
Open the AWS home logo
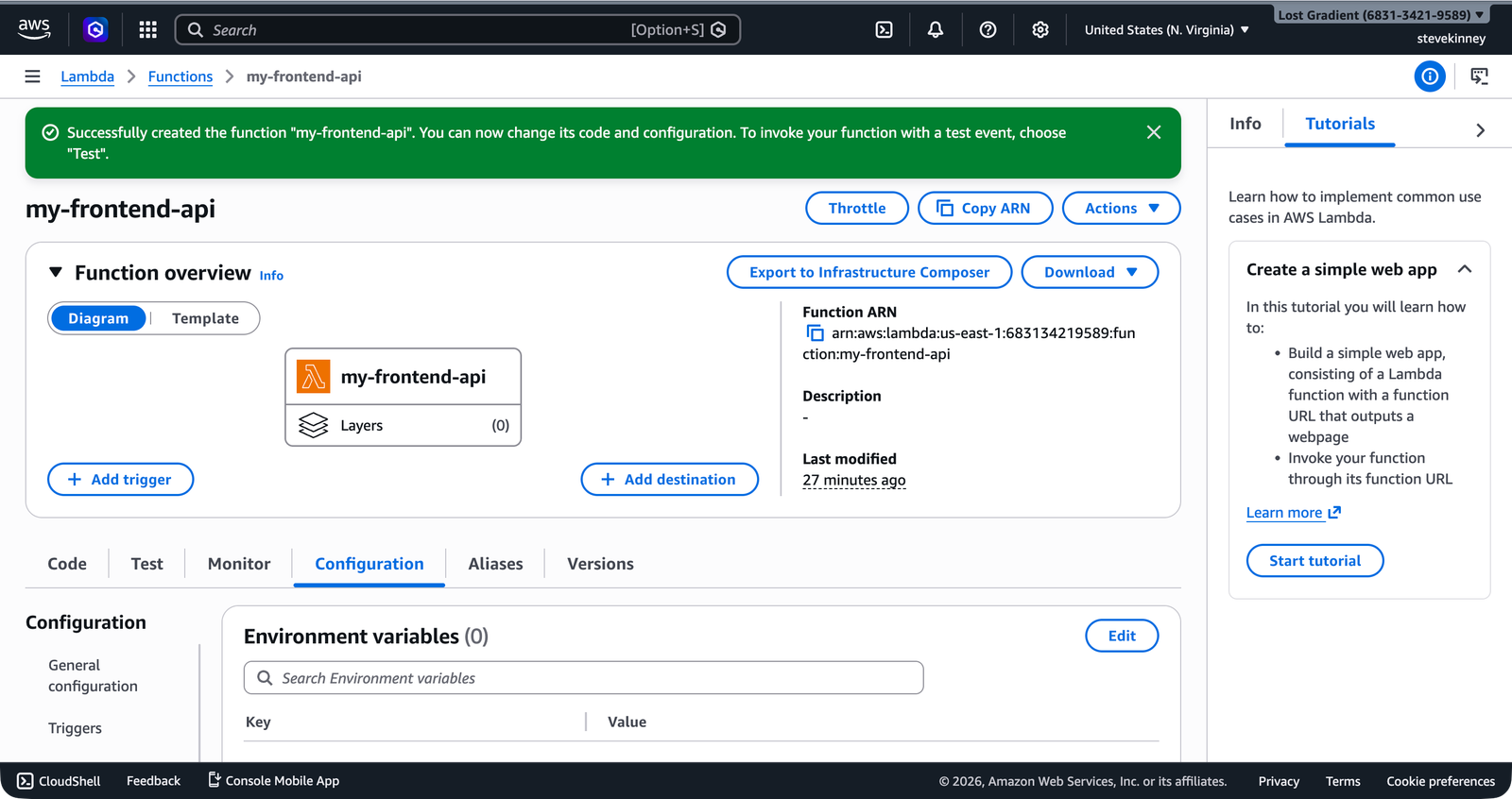[34, 29]
